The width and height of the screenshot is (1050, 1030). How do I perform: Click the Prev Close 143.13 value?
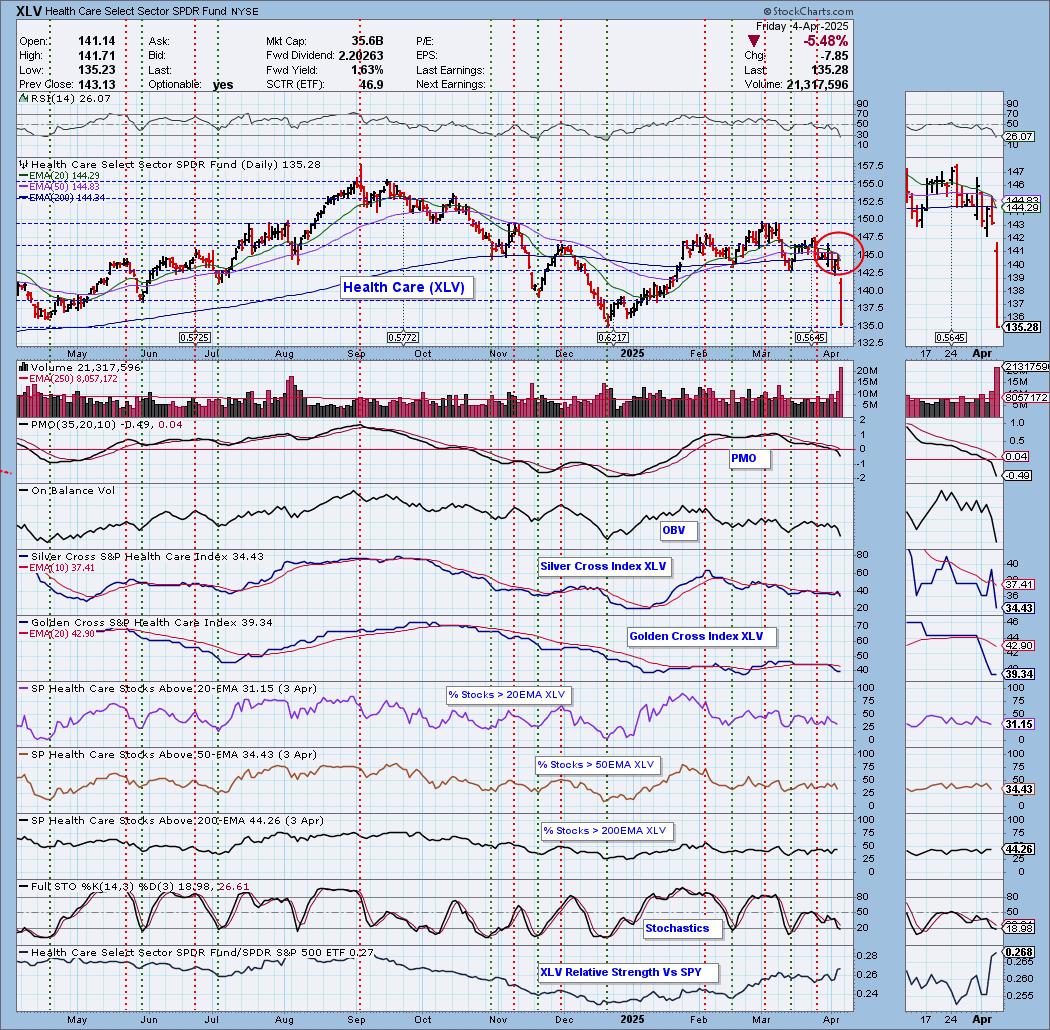point(97,84)
